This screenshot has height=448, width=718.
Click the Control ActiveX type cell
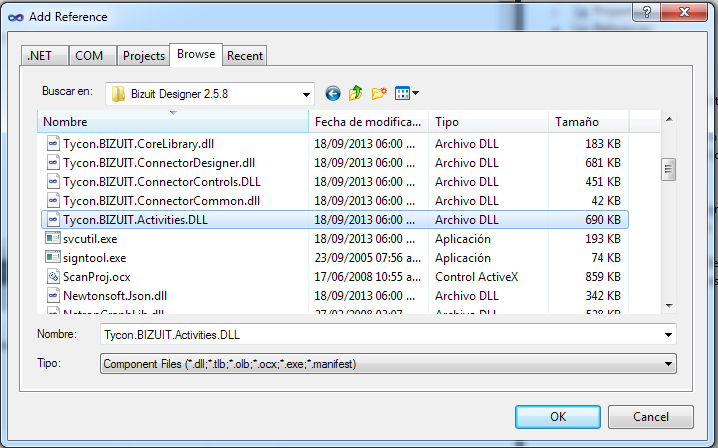(x=476, y=277)
